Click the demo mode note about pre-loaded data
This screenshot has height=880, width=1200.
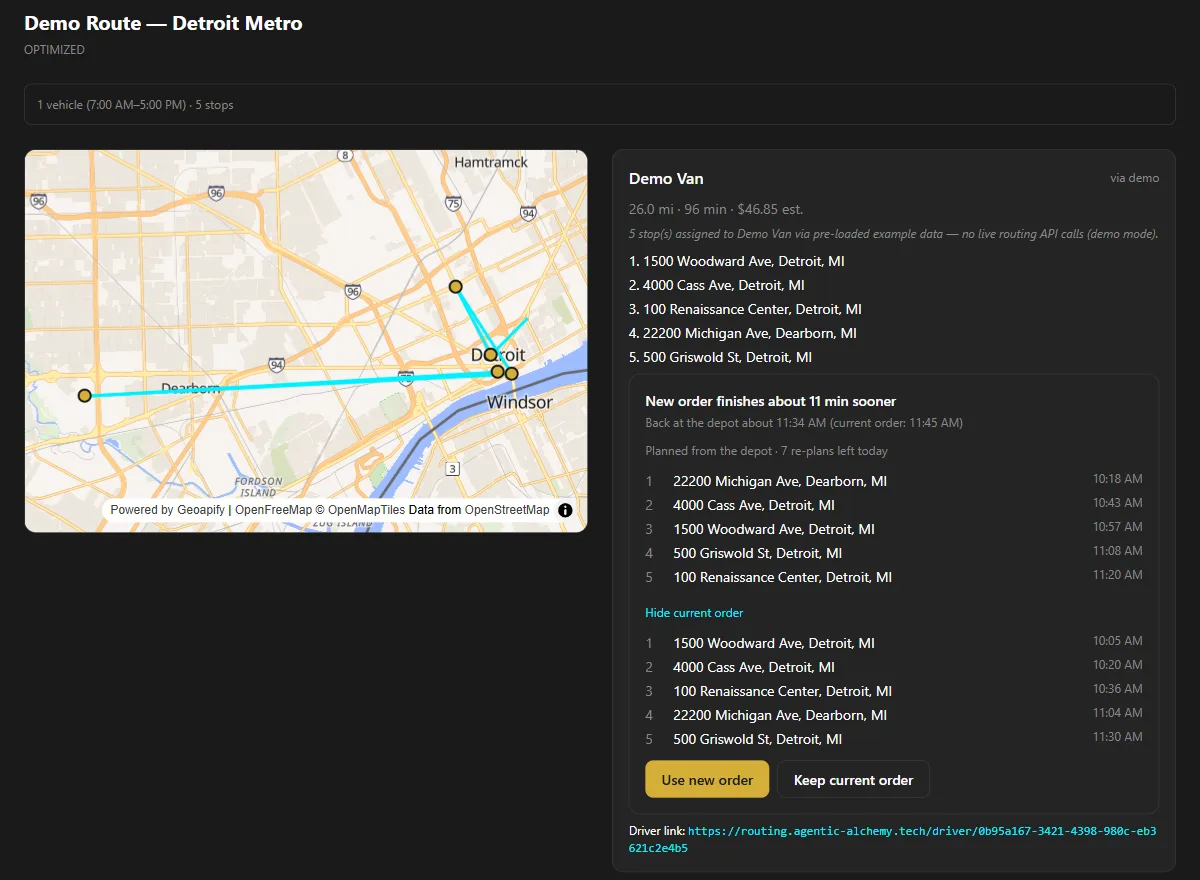pos(893,234)
